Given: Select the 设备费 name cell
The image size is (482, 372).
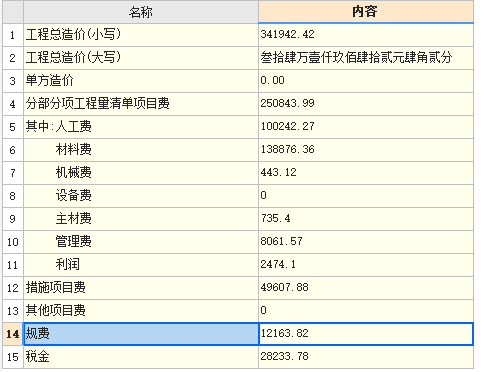Looking at the screenshot, I should 141,196.
